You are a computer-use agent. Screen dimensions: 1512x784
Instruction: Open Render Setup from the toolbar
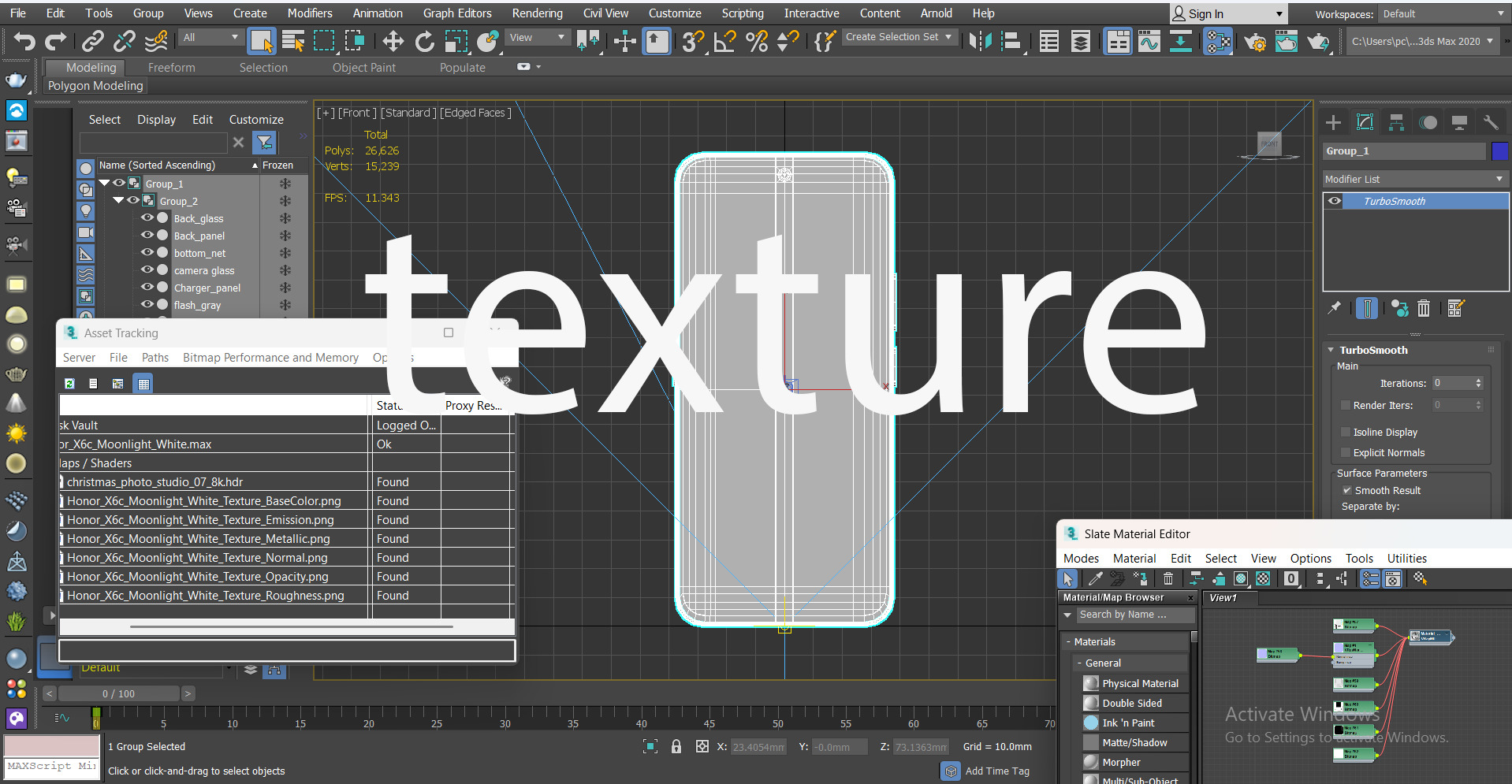tap(1255, 41)
